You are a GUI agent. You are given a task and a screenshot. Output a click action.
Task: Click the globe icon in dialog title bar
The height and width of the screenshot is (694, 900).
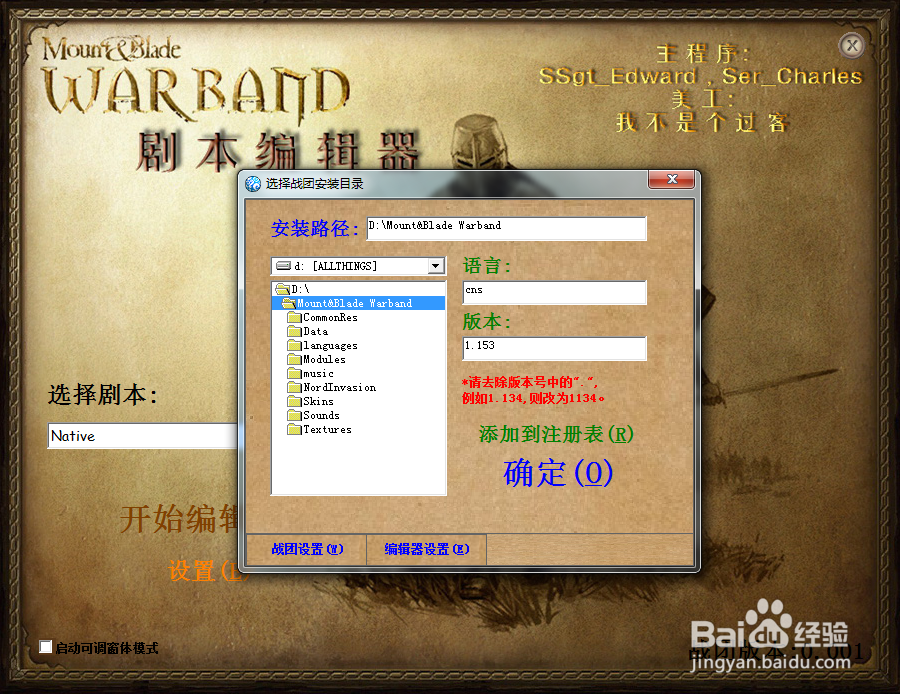[x=253, y=184]
